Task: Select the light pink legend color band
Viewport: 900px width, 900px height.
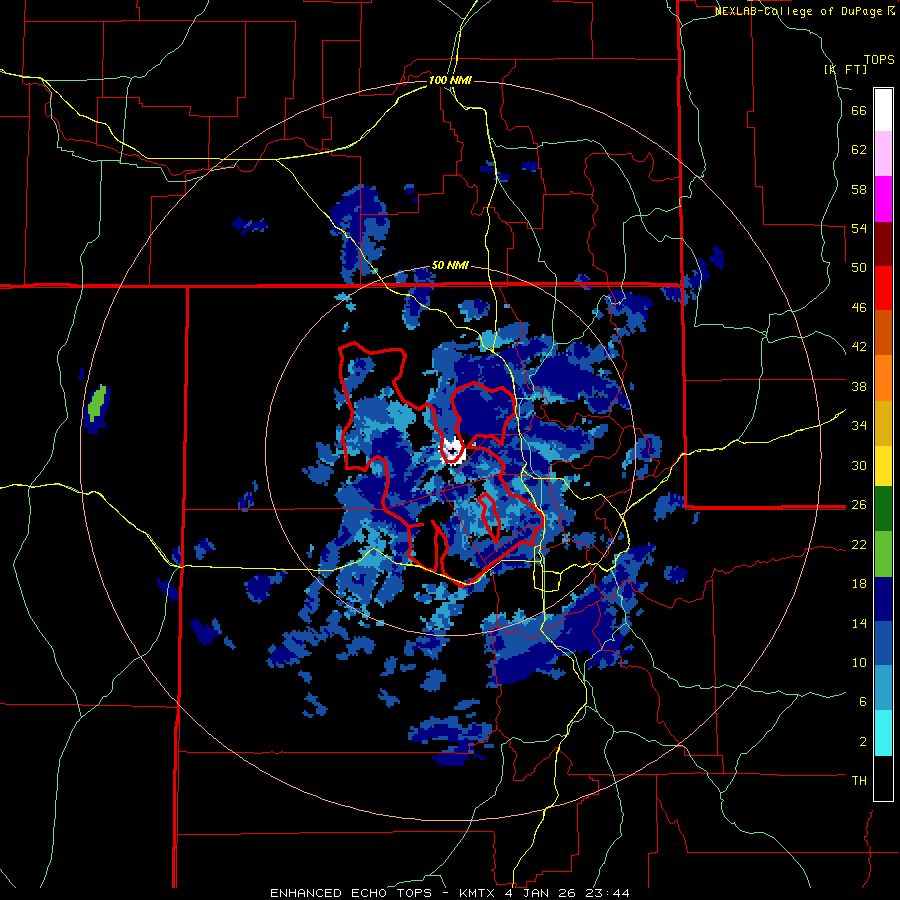Action: click(x=883, y=154)
